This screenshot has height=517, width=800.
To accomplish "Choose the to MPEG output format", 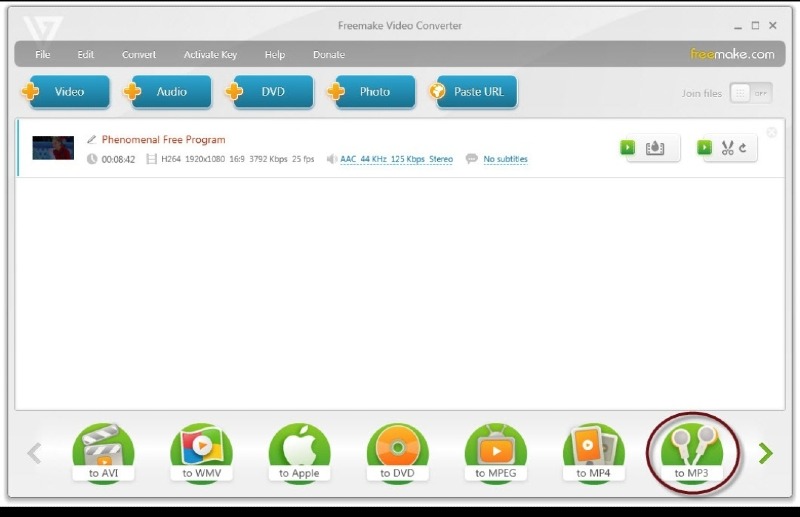I will click(495, 453).
